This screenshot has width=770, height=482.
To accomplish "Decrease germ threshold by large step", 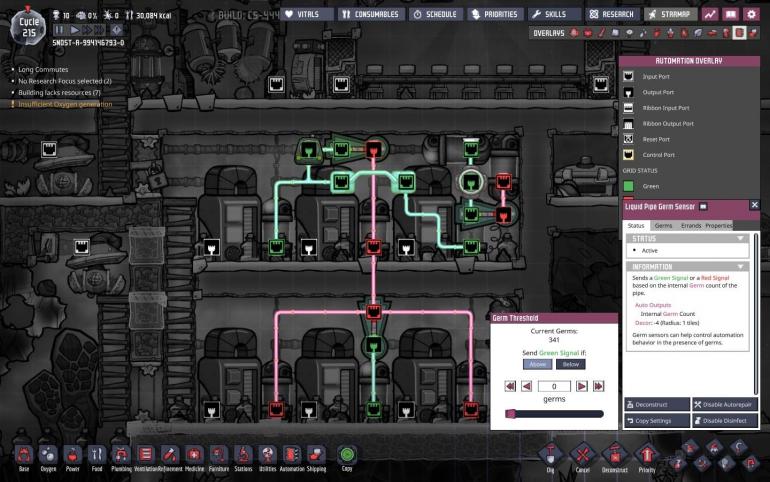I will coord(510,386).
